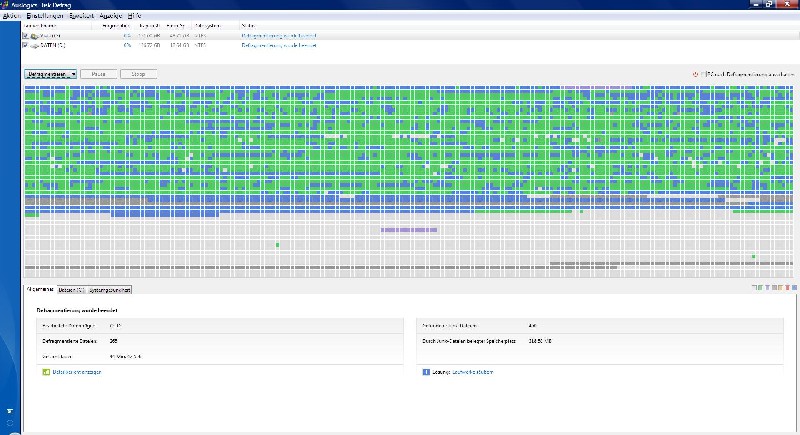Switch to the Systemgesundheit tab
Viewport: 800px width, 435px height.
point(109,290)
